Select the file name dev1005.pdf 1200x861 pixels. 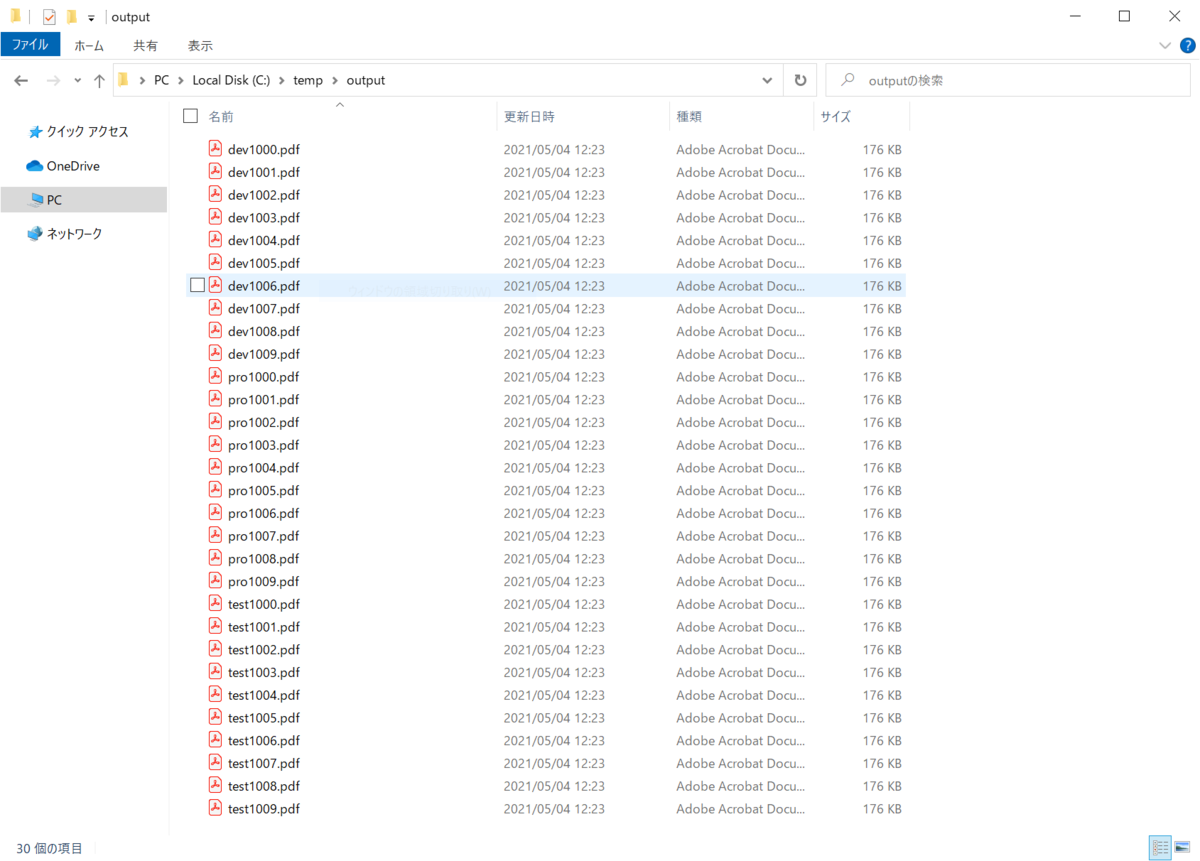pyautogui.click(x=264, y=263)
